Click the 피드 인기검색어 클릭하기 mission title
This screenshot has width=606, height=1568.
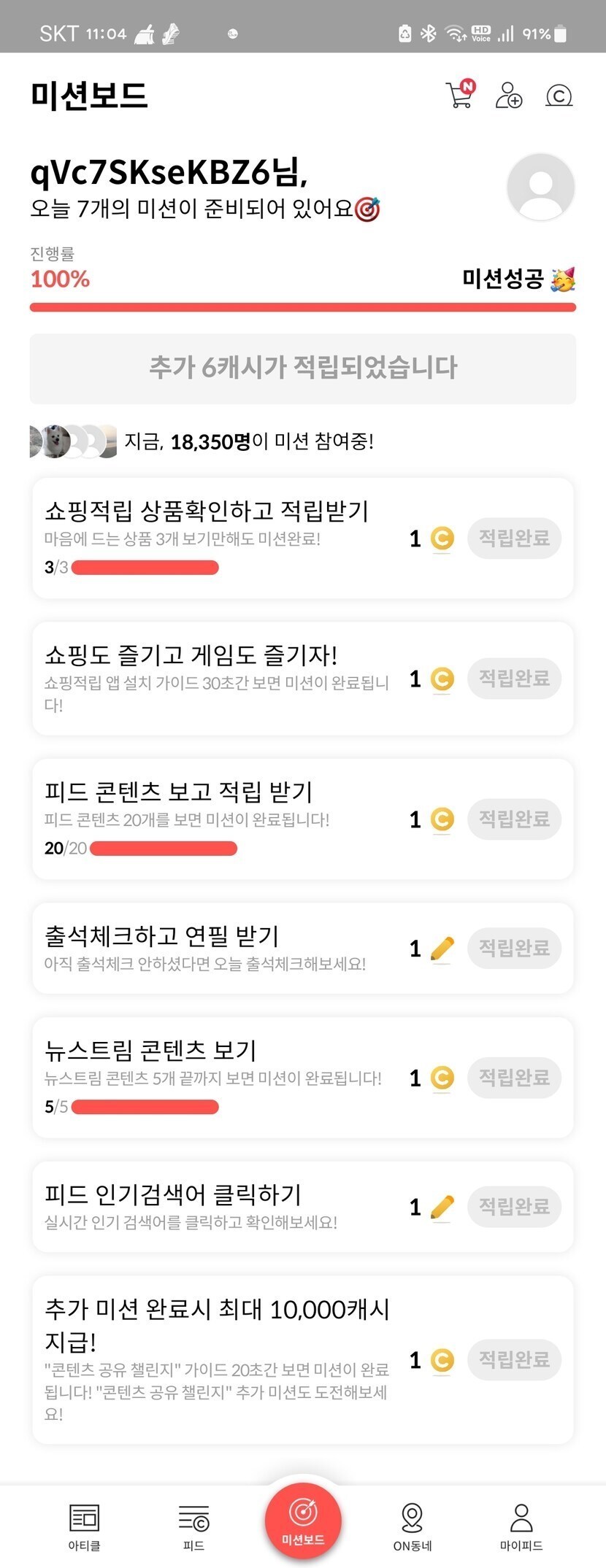click(173, 1194)
